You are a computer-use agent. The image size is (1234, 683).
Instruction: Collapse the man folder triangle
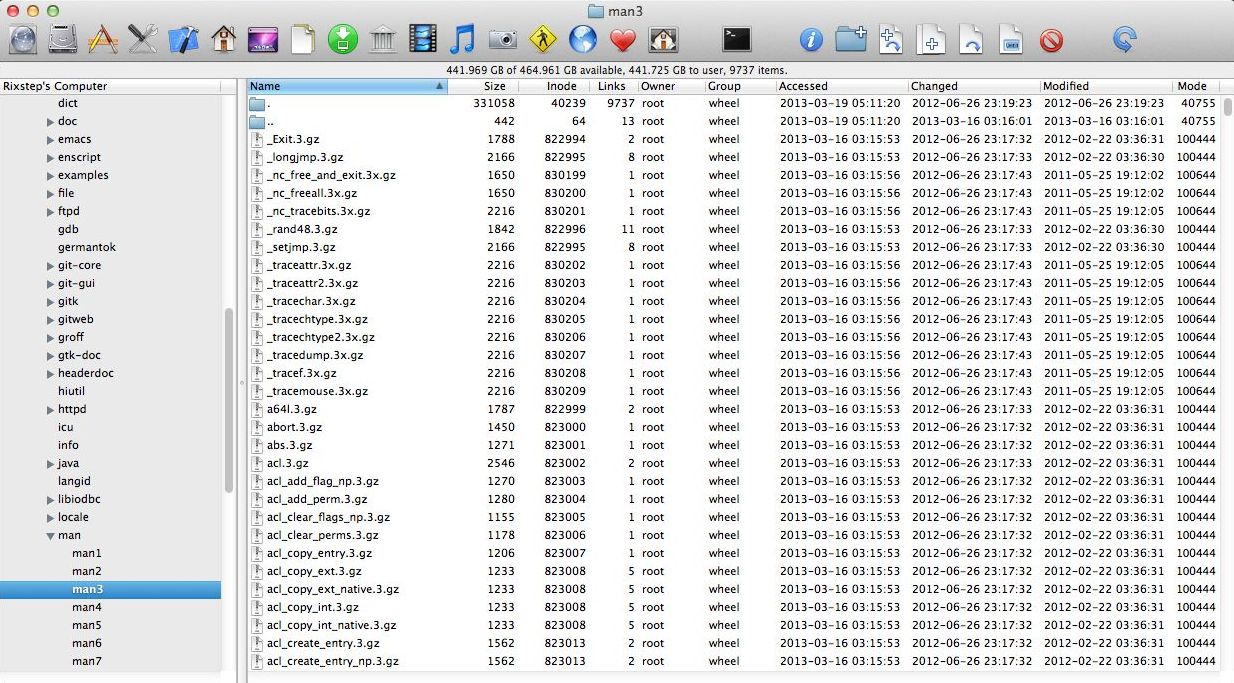[x=50, y=536]
